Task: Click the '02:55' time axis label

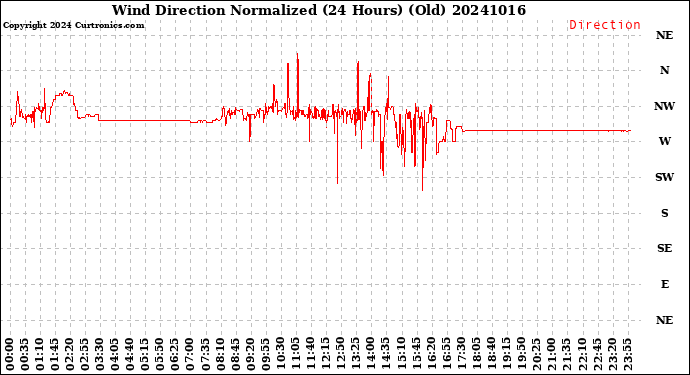Action: click(85, 354)
